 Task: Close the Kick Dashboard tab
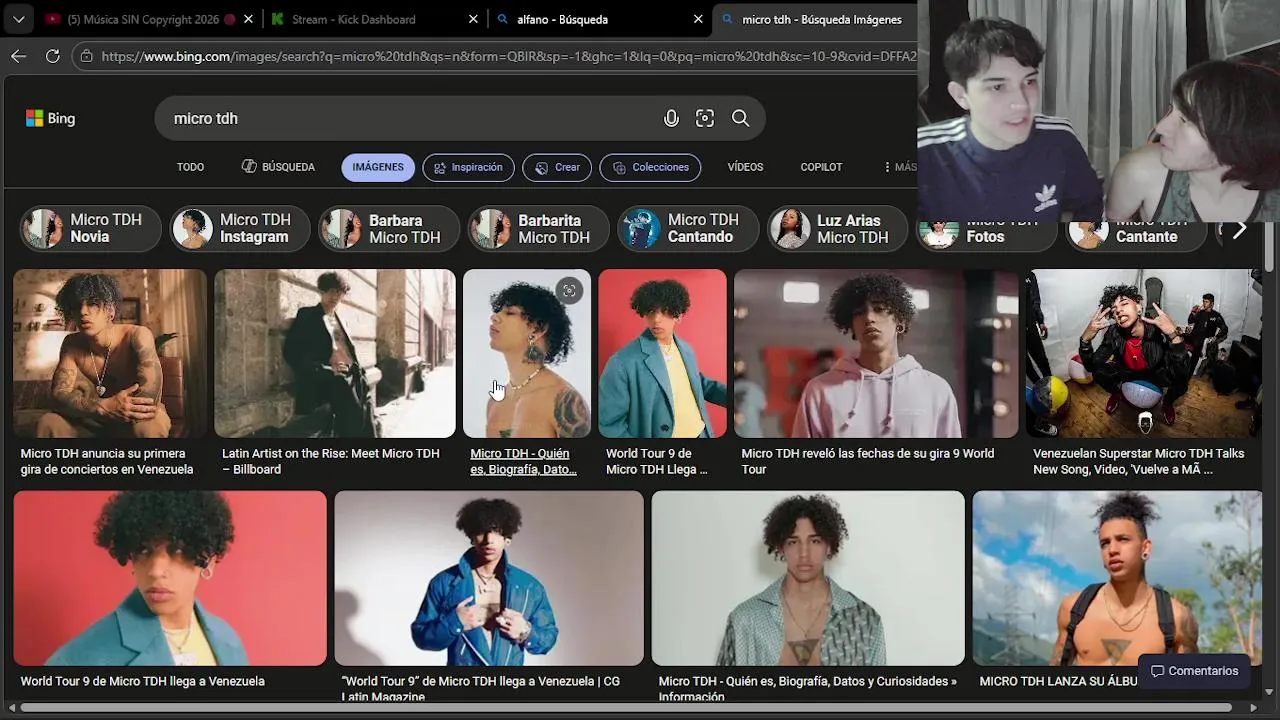click(x=473, y=19)
